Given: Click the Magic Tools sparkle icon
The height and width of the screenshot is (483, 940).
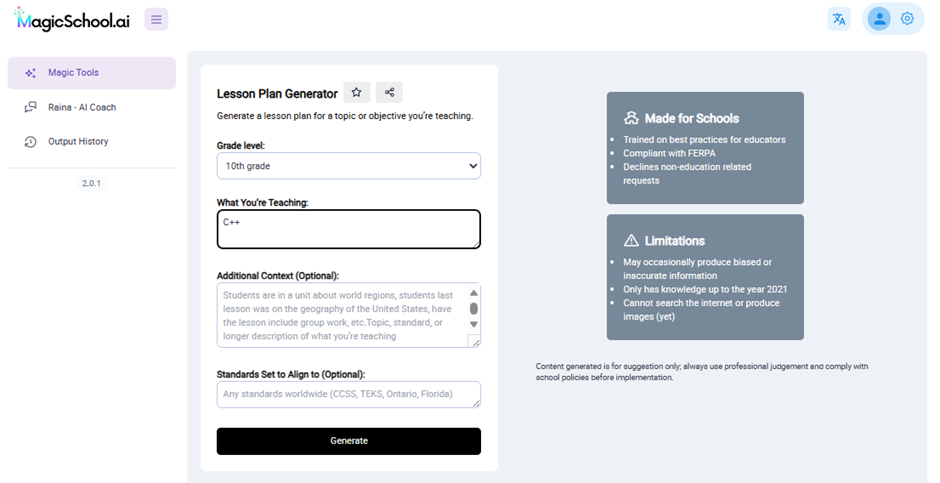Looking at the screenshot, I should pos(31,73).
